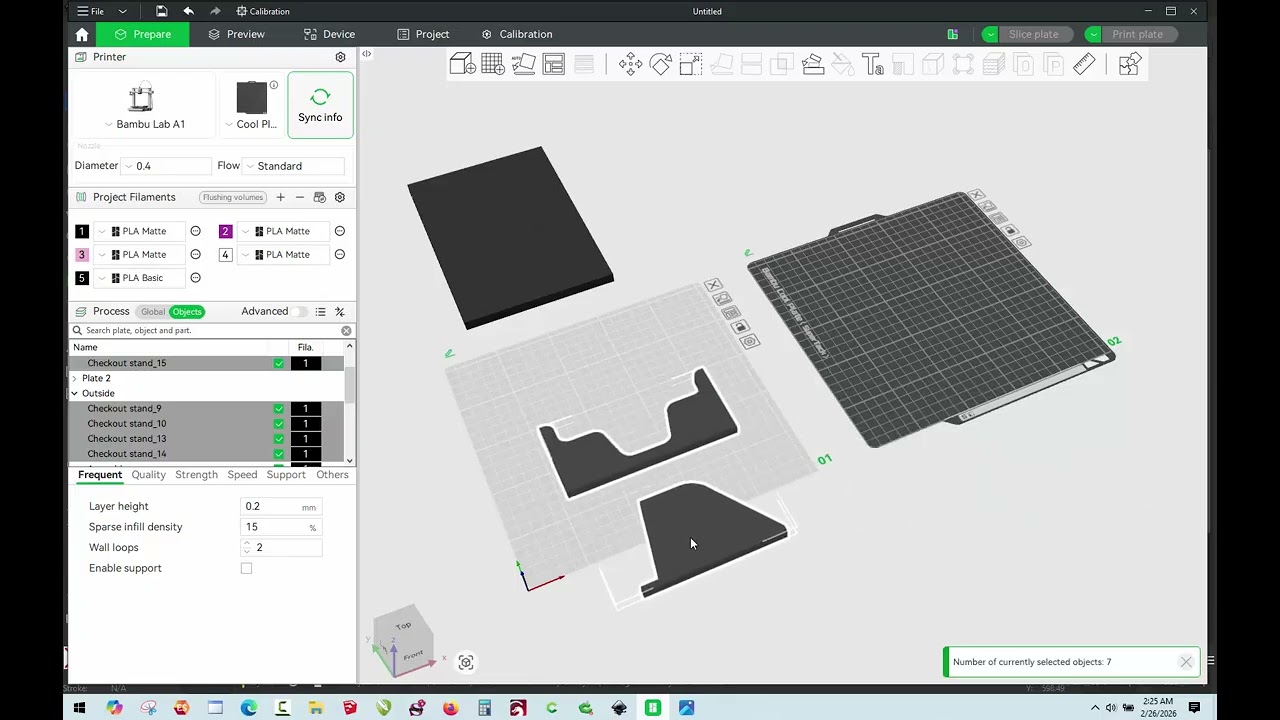Screen dimensions: 1280x720
Task: Toggle printable checkbox for Checkout stand_9
Action: (279, 409)
